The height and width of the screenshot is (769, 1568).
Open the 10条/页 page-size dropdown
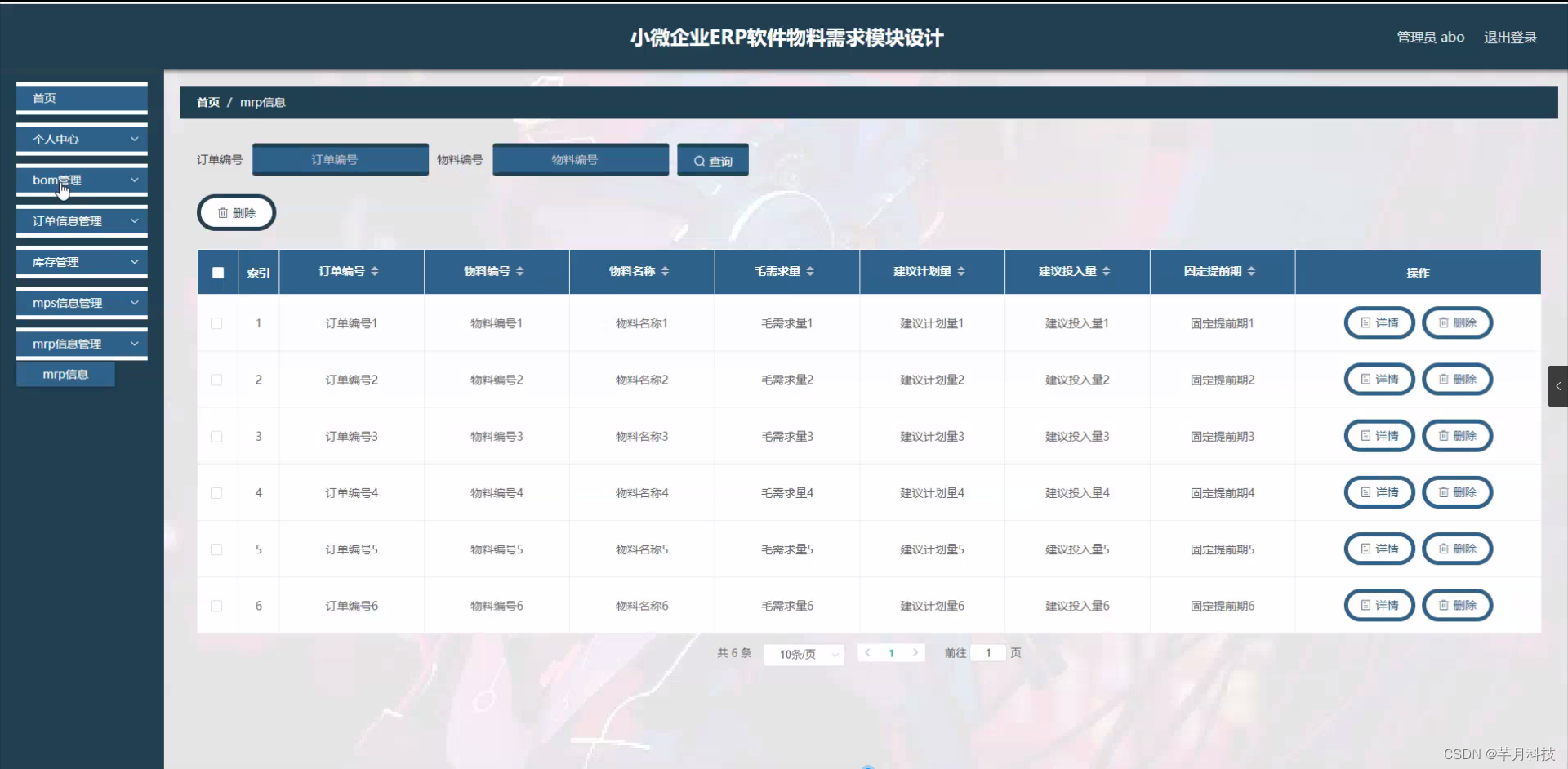[804, 653]
